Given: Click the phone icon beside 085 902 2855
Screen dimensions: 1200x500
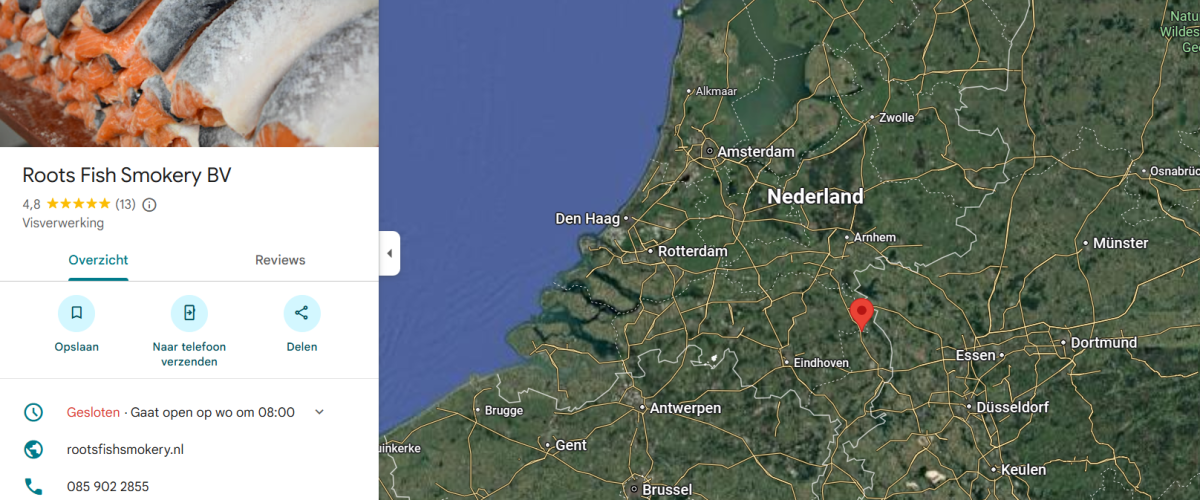Looking at the screenshot, I should click(34, 487).
